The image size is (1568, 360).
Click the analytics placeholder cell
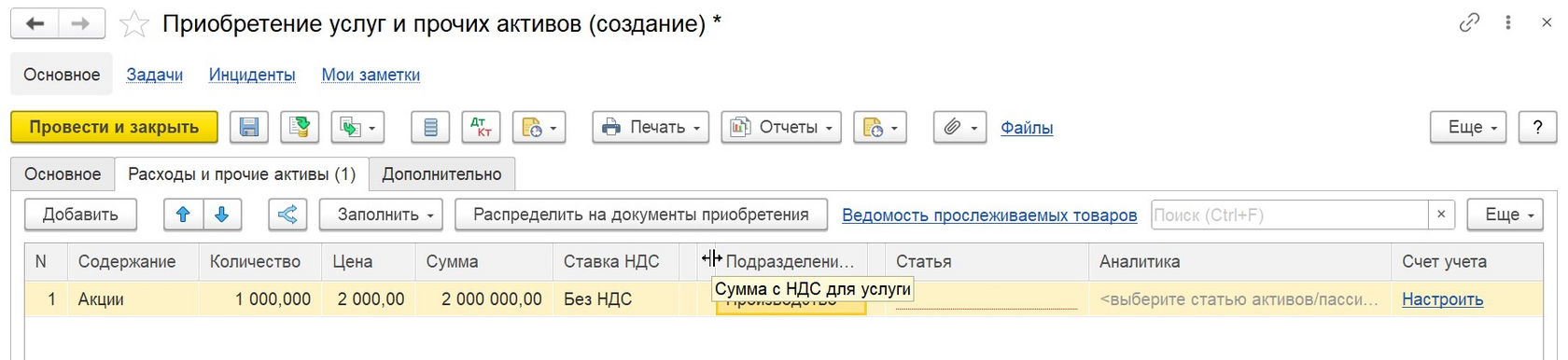[x=1239, y=299]
